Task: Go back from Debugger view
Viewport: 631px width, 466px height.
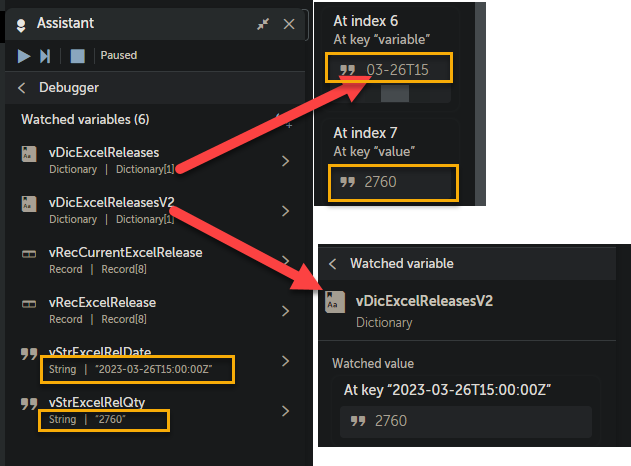Action: point(22,88)
